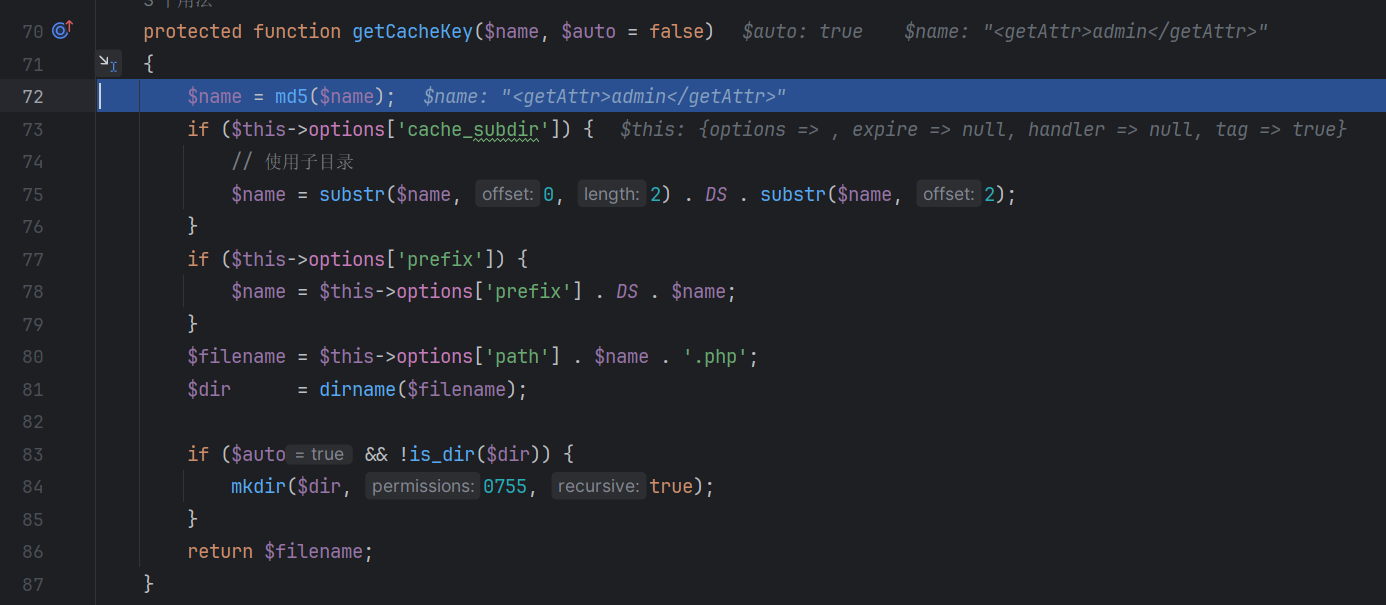Screen dimensions: 1386x605
Task: Click the Chinese comment on line 74
Action: [293, 161]
